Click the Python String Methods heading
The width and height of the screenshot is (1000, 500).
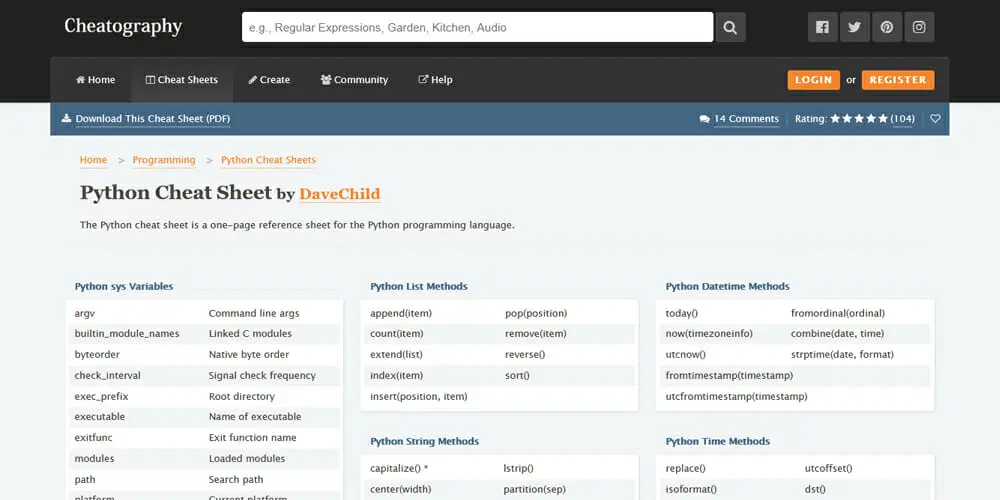click(x=425, y=441)
